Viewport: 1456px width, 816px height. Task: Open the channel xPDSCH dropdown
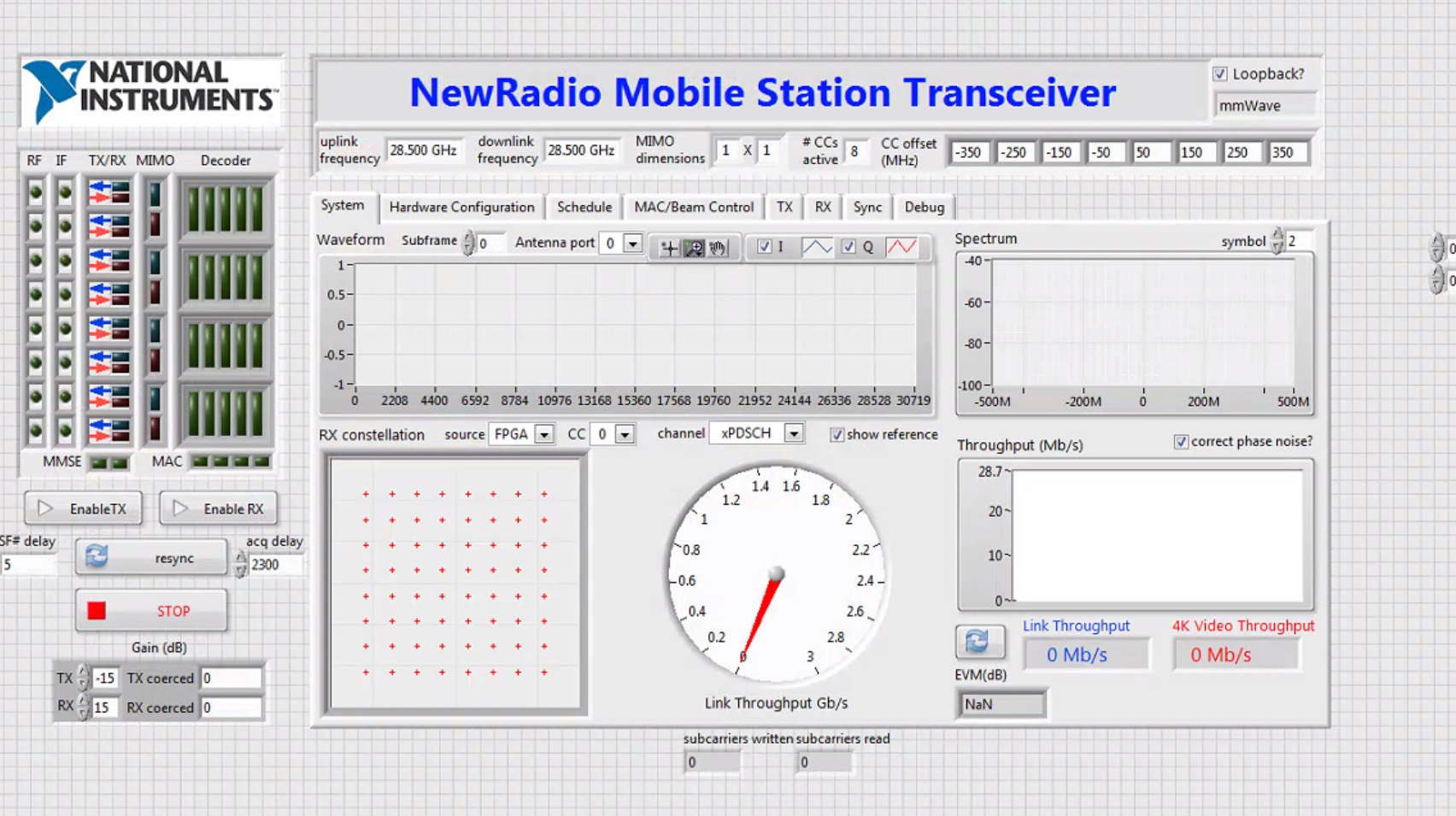coord(794,433)
